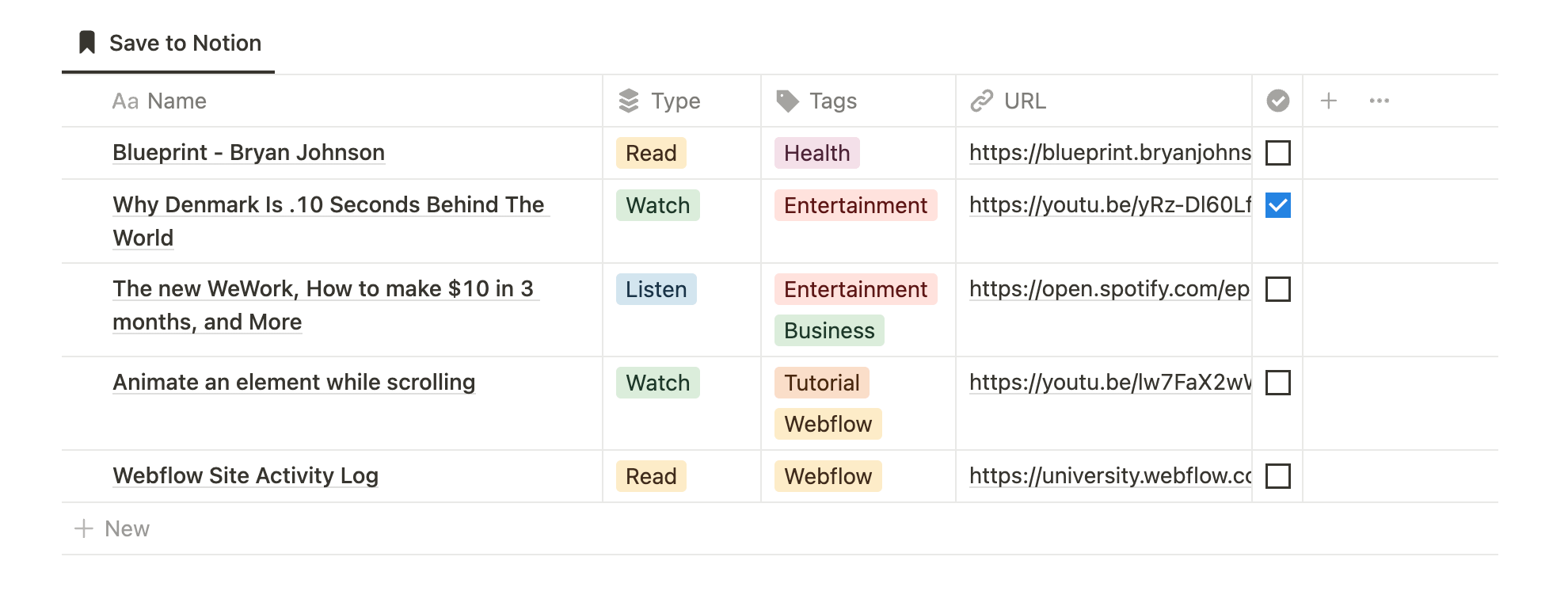This screenshot has width=1568, height=591.
Task: Click the Entertainment tag in WeWork row
Action: click(856, 289)
